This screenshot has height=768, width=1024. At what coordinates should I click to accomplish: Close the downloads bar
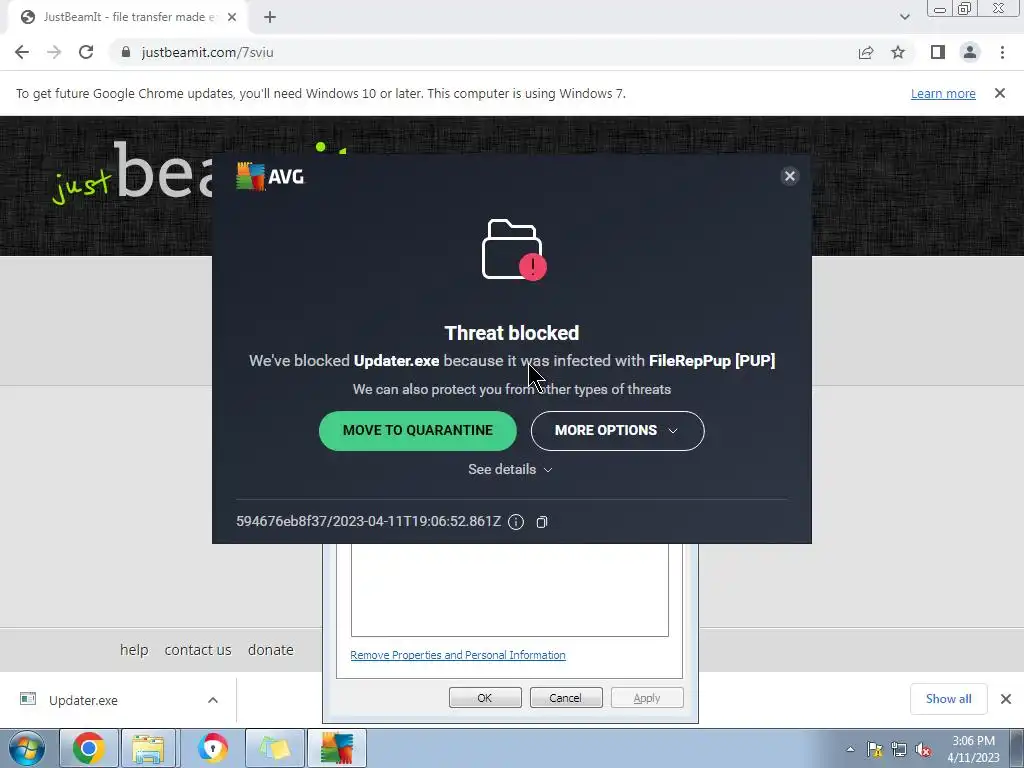tap(1006, 699)
